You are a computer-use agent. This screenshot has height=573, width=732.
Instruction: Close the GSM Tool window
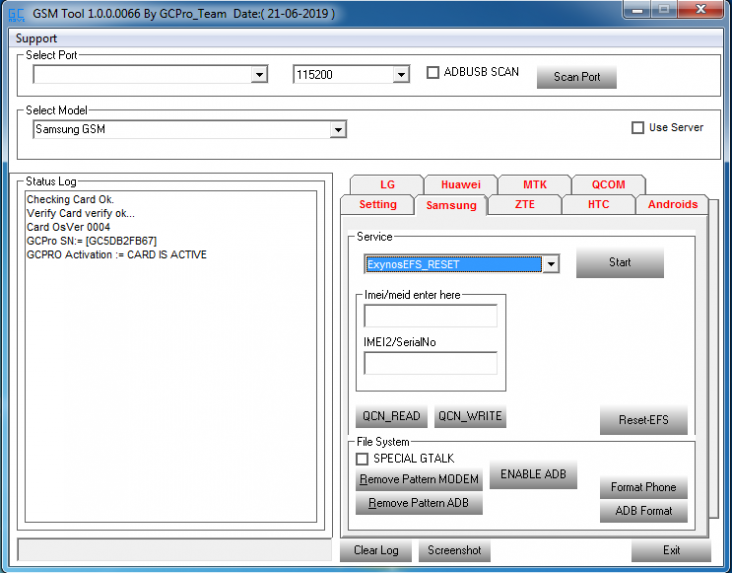pos(700,9)
